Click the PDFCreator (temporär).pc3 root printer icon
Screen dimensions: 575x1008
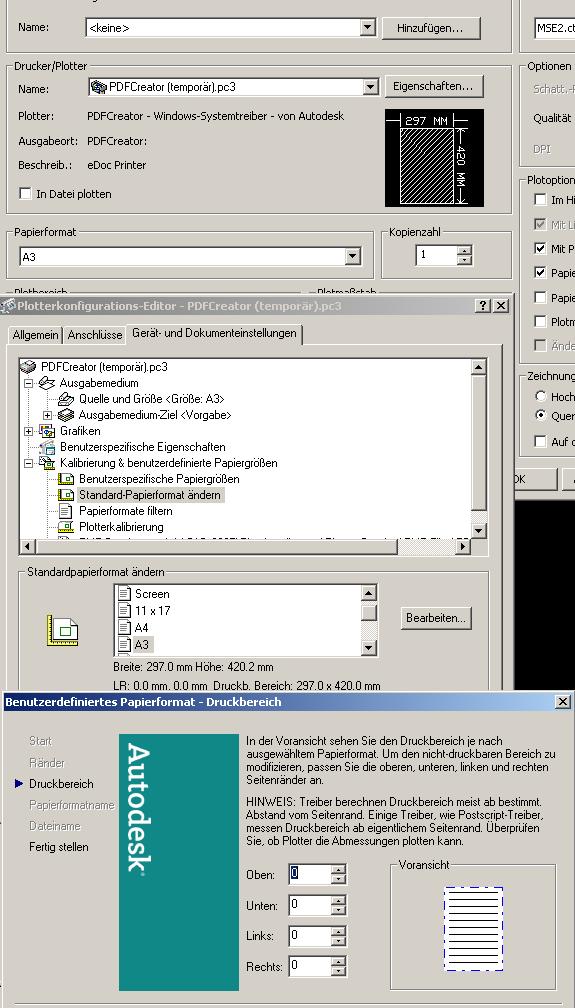pos(28,367)
